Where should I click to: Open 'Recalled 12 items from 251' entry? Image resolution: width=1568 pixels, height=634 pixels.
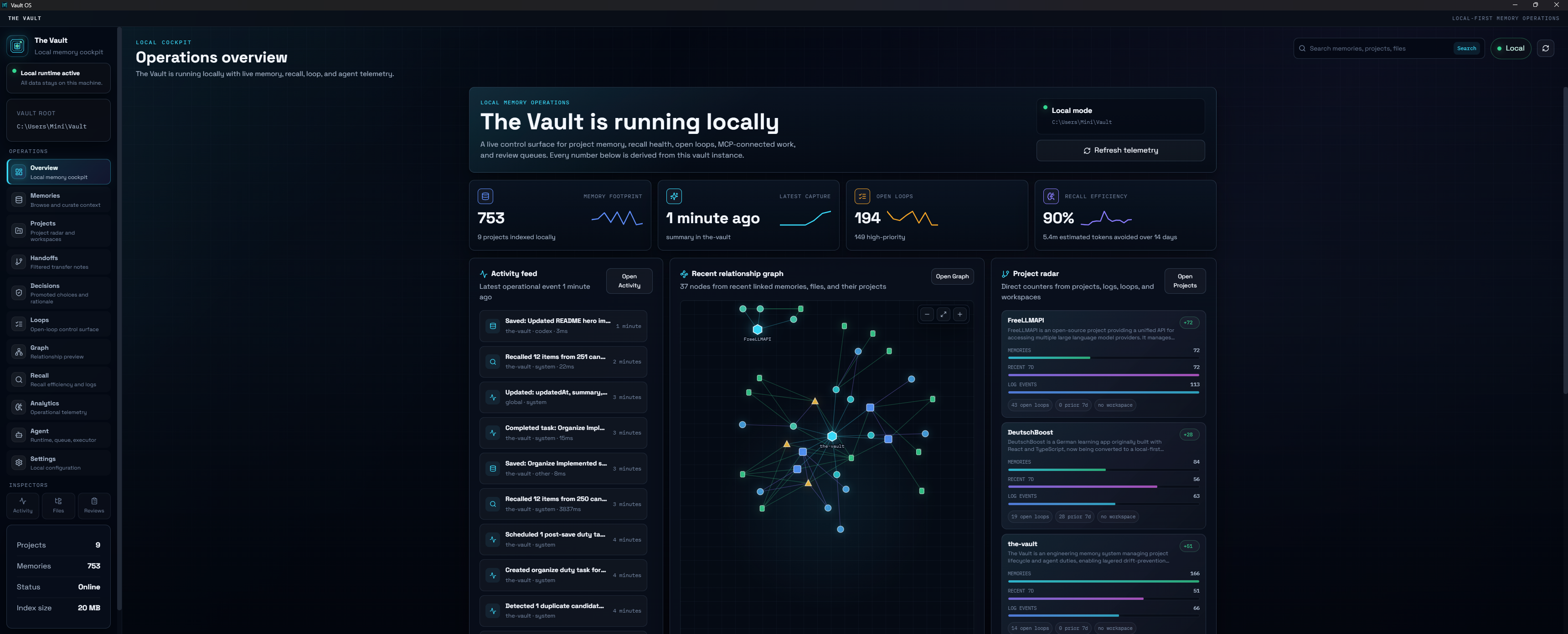[x=563, y=362]
